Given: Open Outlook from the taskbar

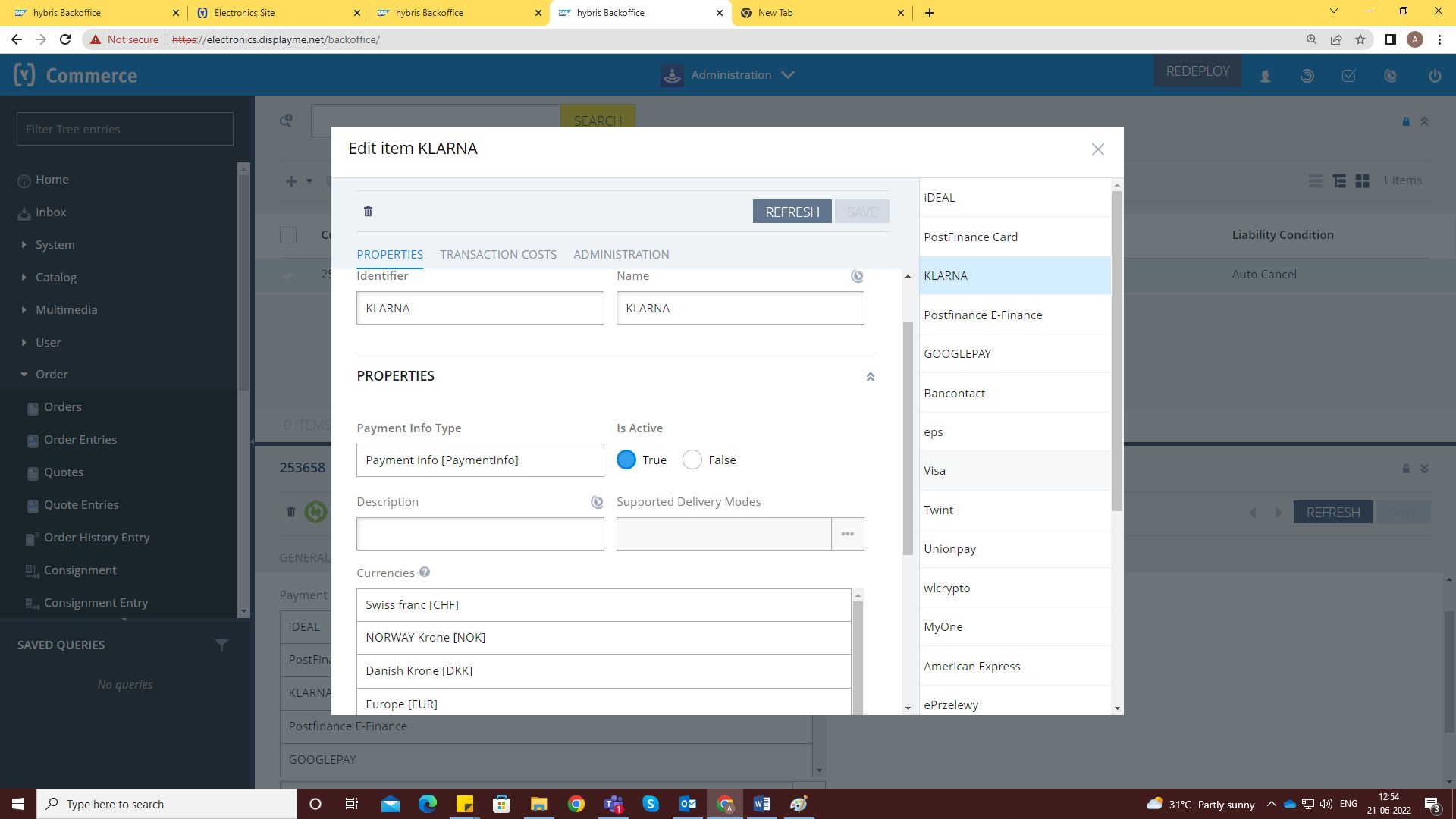Looking at the screenshot, I should (688, 804).
